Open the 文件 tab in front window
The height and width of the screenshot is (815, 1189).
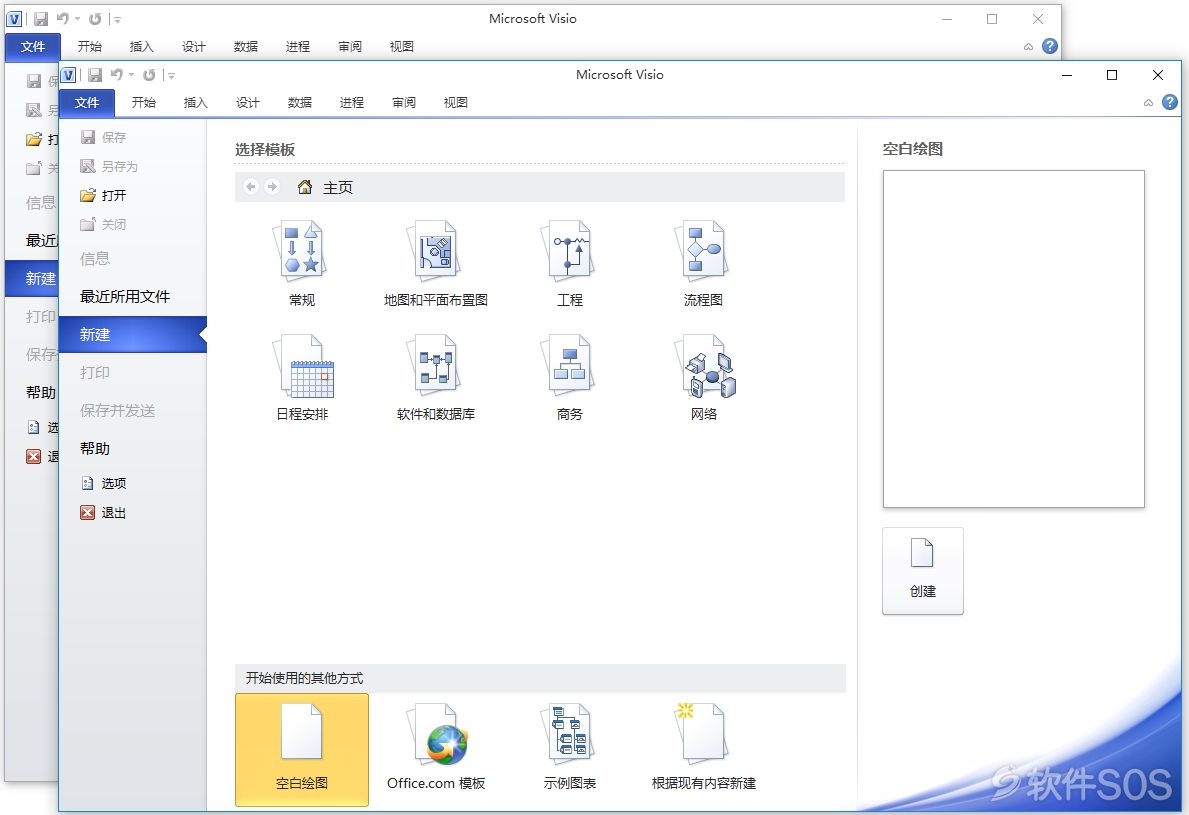coord(86,102)
